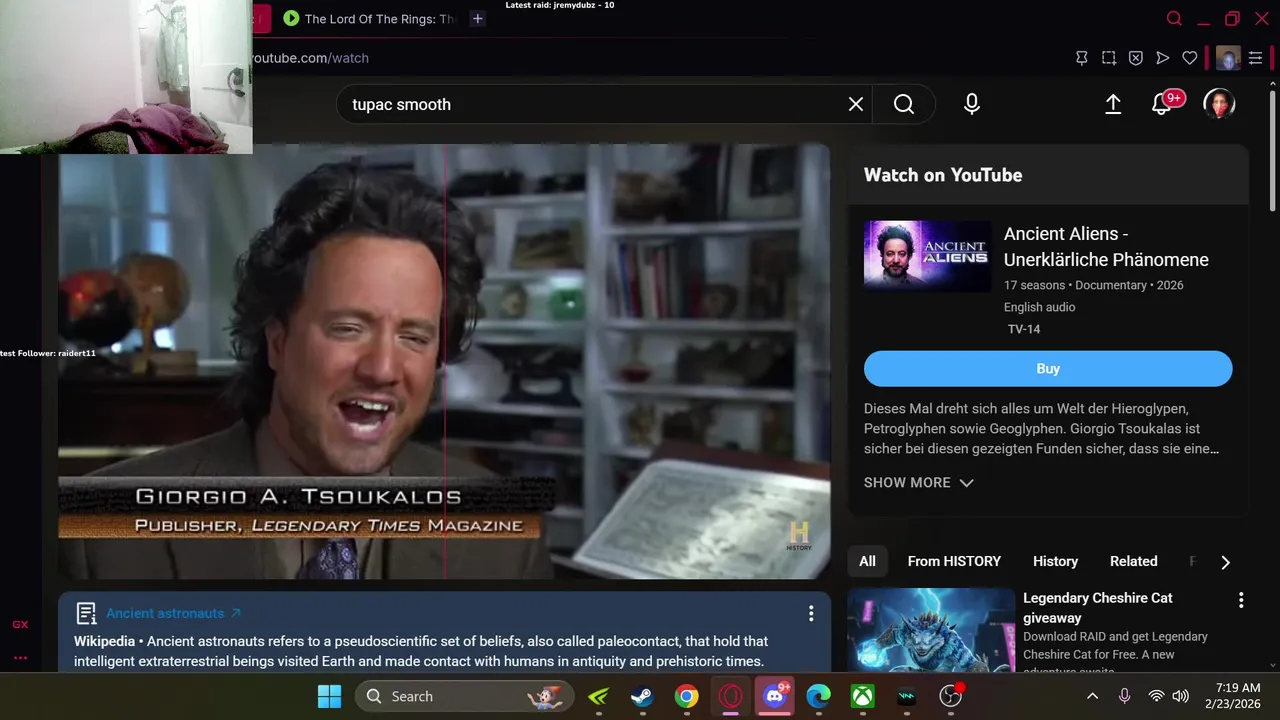Click the 'Watch on YouTube' heading
Image resolution: width=1280 pixels, height=720 pixels.
[943, 175]
